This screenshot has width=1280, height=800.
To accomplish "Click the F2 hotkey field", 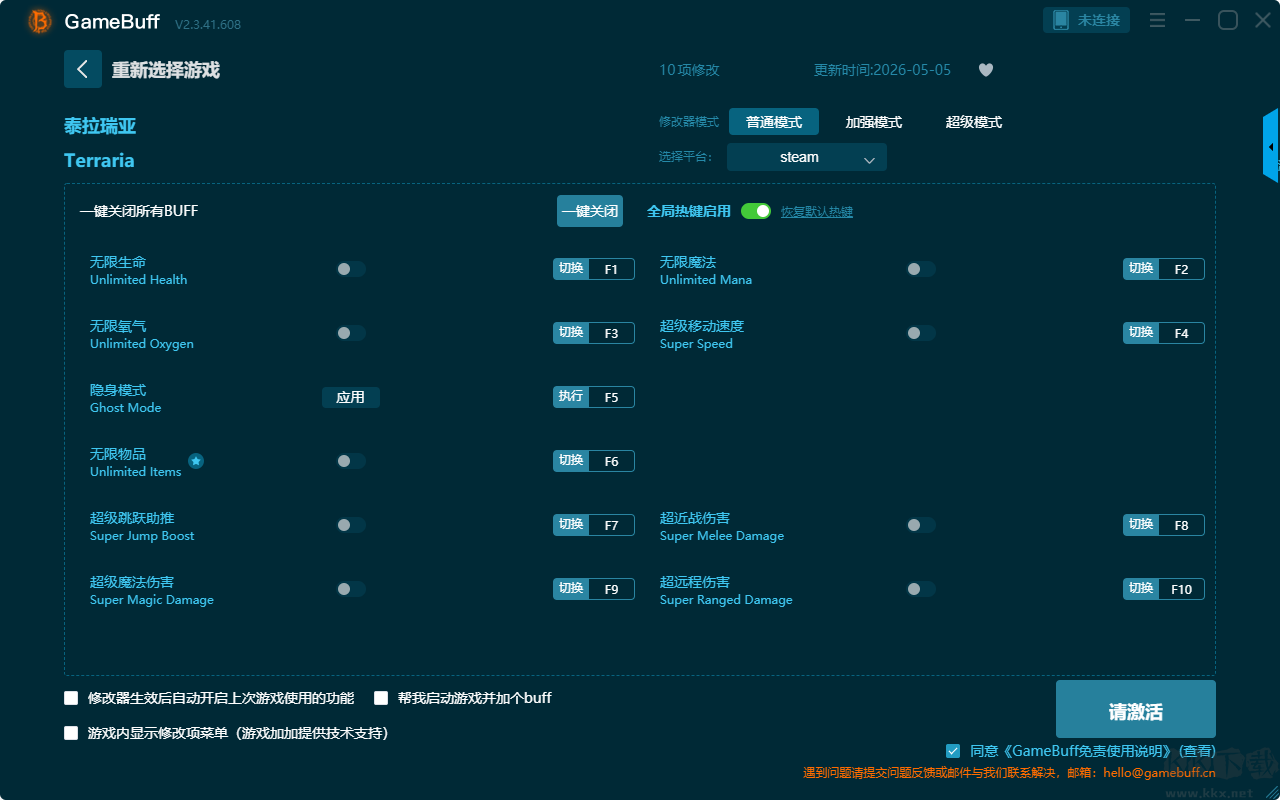I will click(x=1181, y=269).
